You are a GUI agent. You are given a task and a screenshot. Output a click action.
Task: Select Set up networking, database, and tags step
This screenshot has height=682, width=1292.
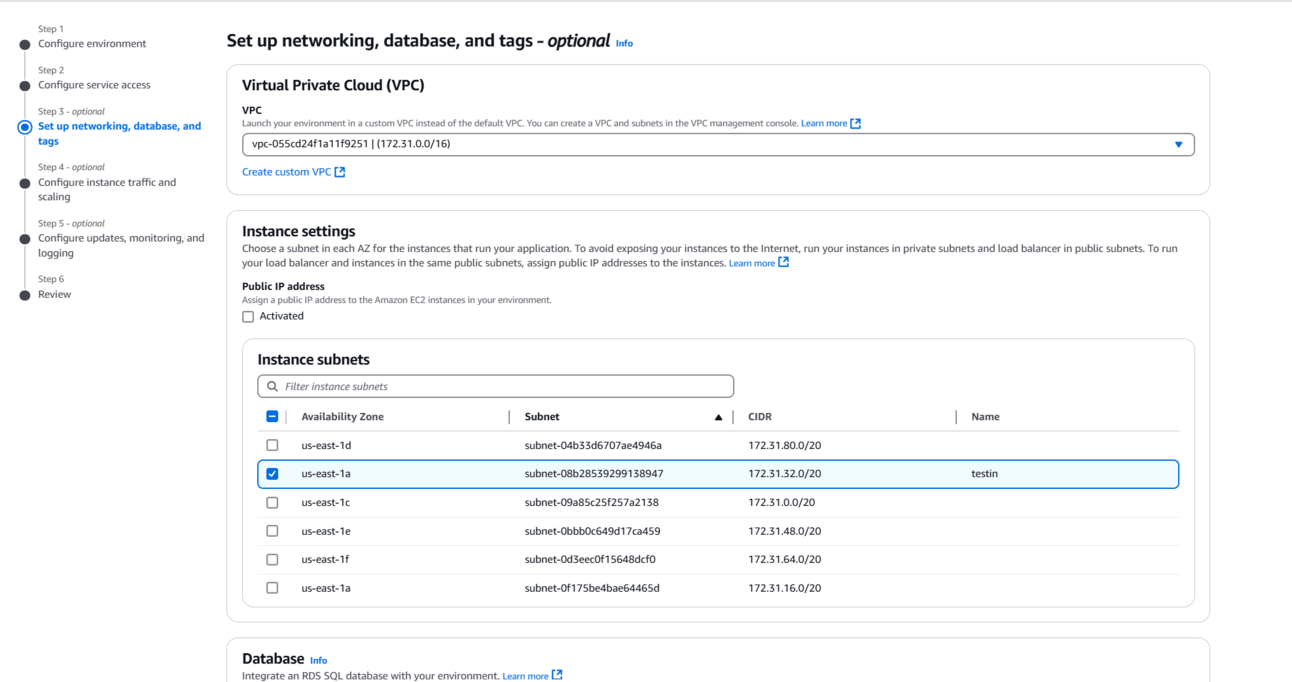(120, 134)
